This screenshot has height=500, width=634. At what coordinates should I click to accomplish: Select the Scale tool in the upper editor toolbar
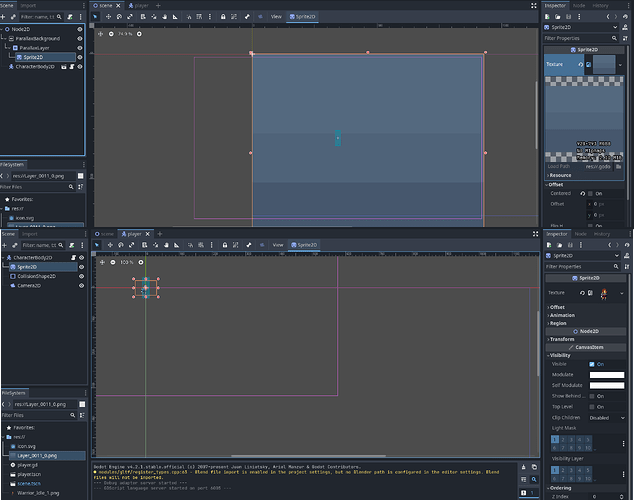tap(130, 17)
